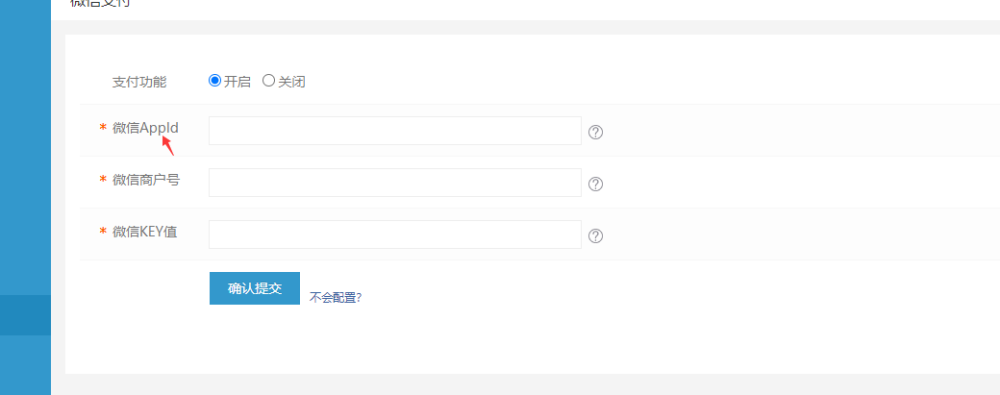Click the orange asterisk beside 微信KEY值
The width and height of the screenshot is (1000, 395).
click(x=103, y=232)
